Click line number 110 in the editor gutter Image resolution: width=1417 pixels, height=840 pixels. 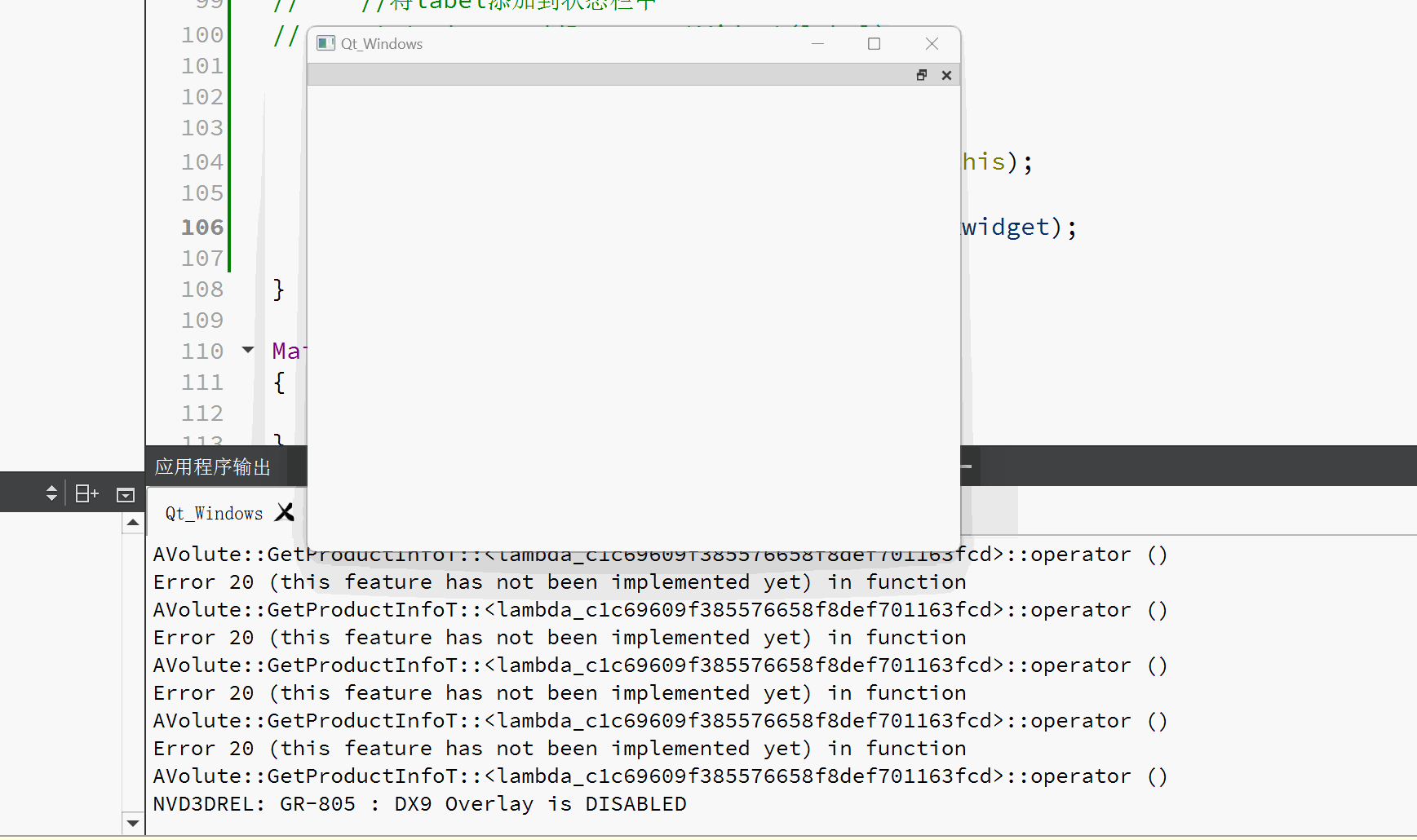coord(202,351)
